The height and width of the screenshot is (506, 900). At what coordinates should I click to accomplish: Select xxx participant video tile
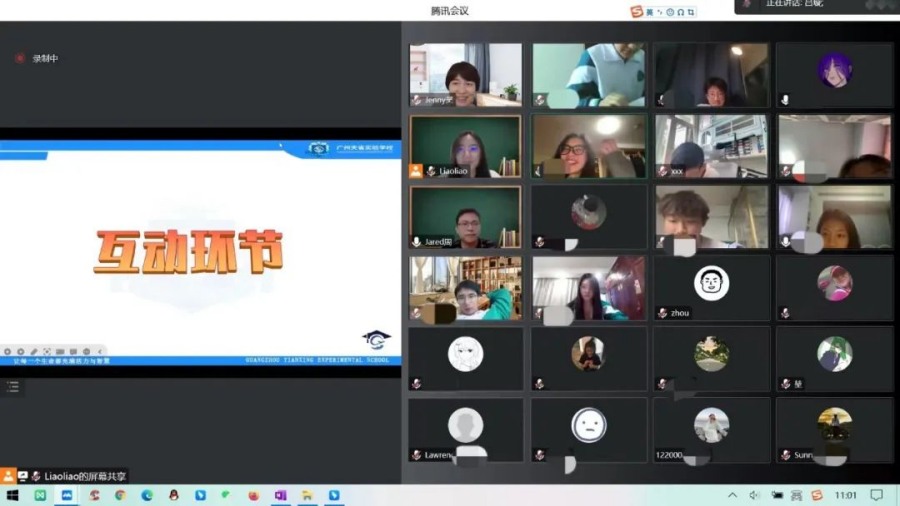tap(711, 146)
